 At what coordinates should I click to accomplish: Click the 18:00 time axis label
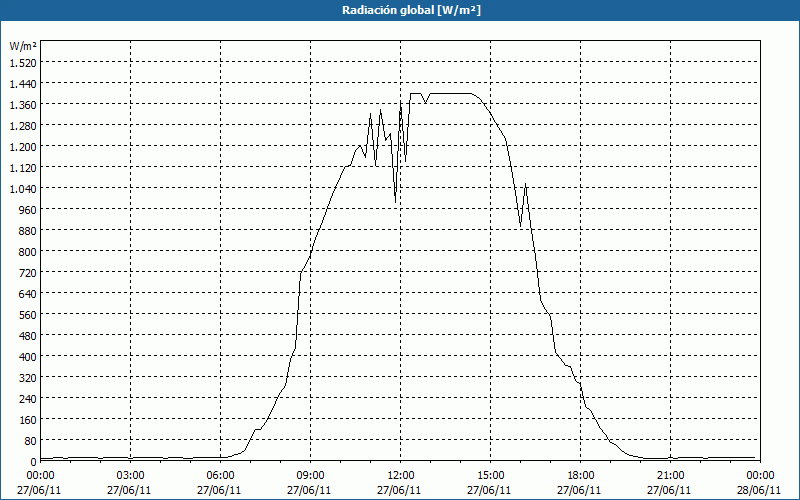581,476
